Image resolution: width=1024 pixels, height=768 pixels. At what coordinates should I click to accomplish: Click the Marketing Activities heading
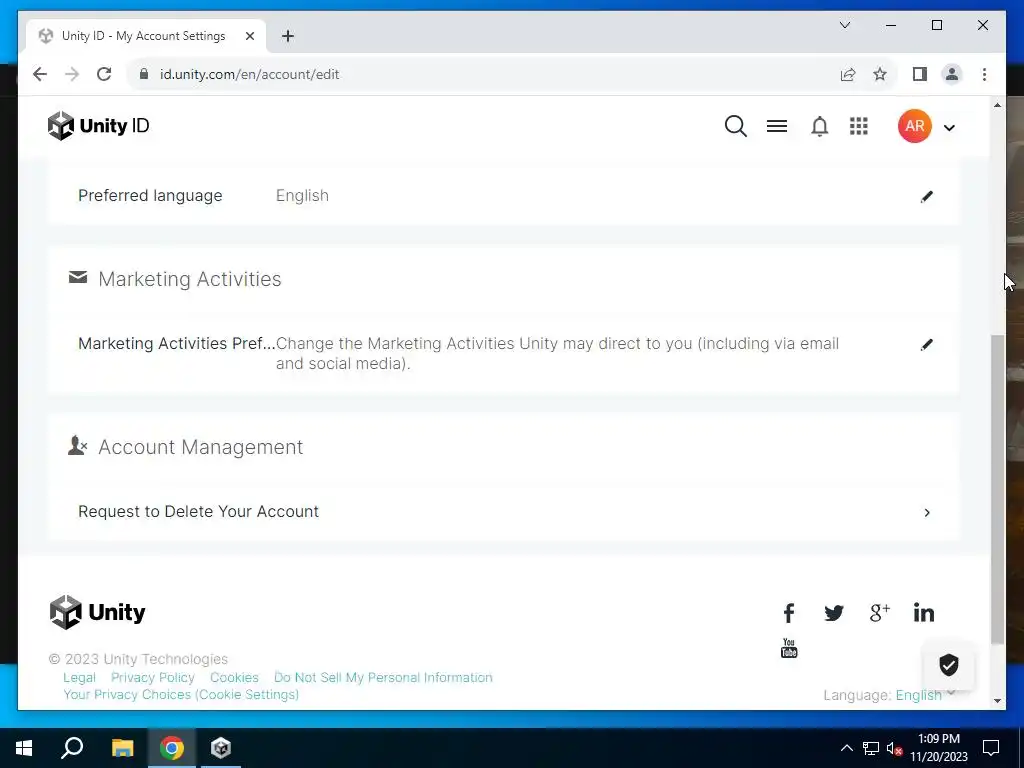[190, 279]
